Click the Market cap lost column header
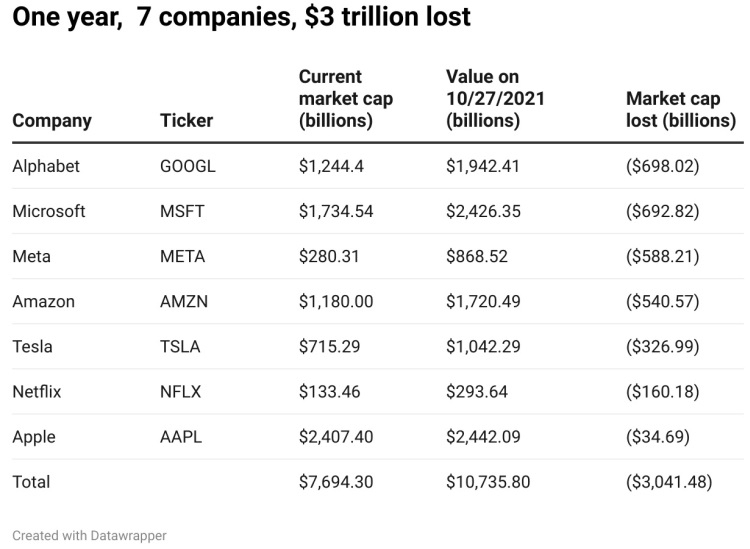Image resolution: width=750 pixels, height=549 pixels. point(680,109)
